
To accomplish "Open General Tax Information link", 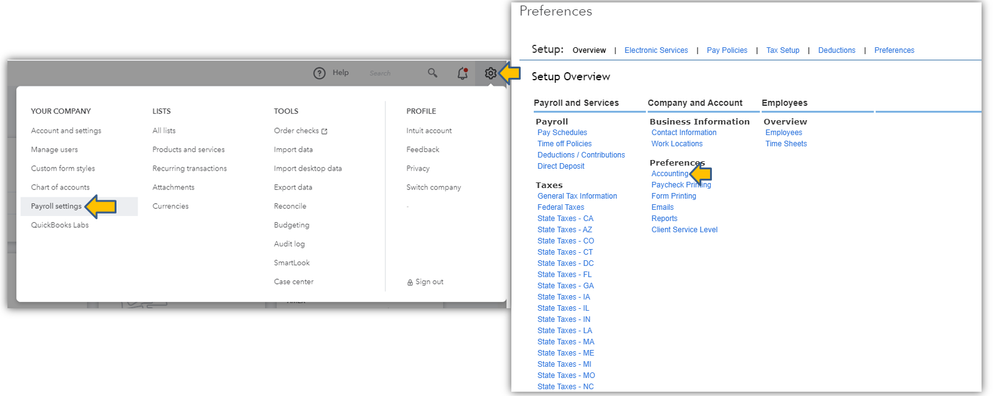I will pos(577,196).
